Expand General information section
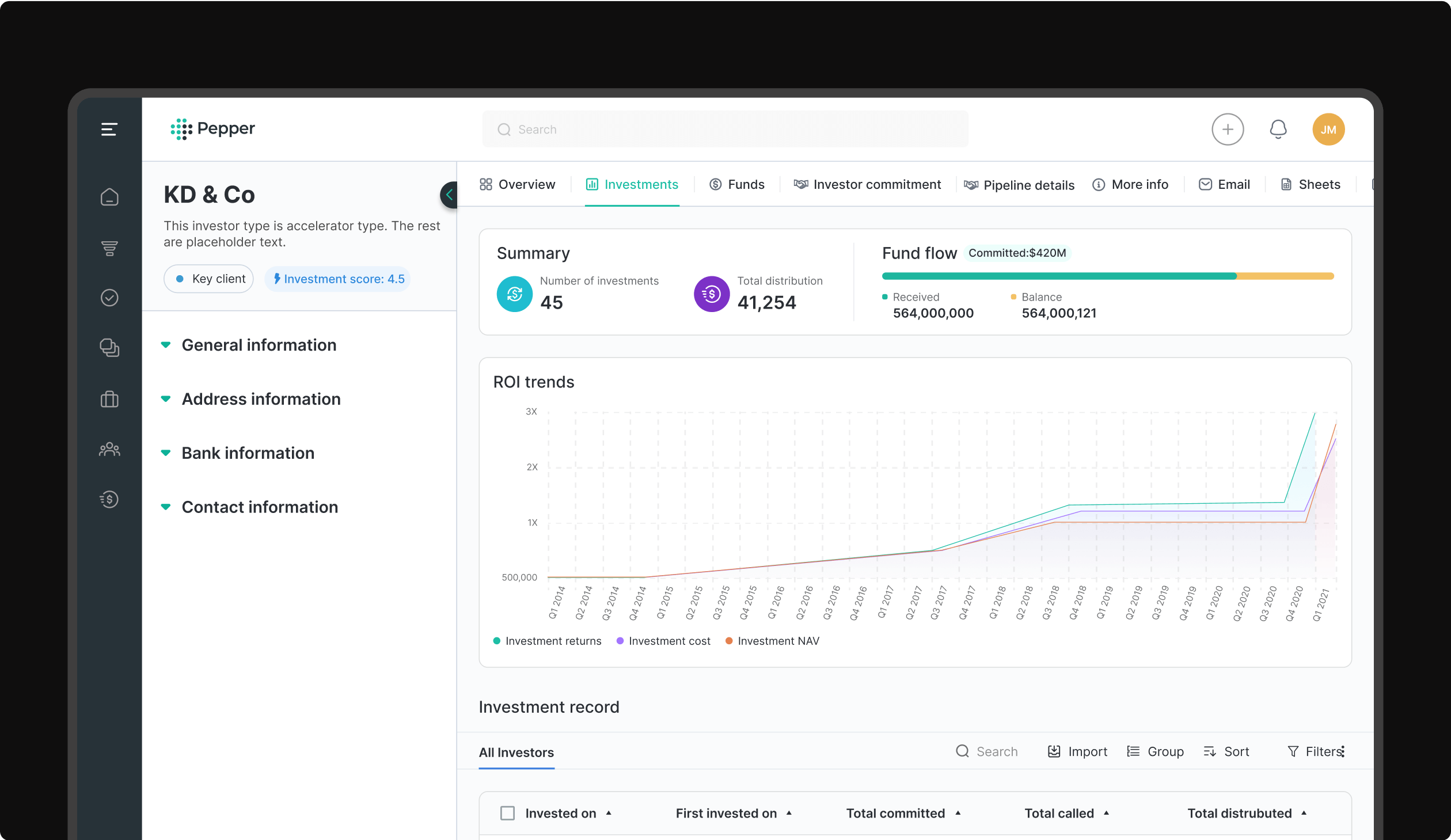1451x840 pixels. (x=259, y=345)
